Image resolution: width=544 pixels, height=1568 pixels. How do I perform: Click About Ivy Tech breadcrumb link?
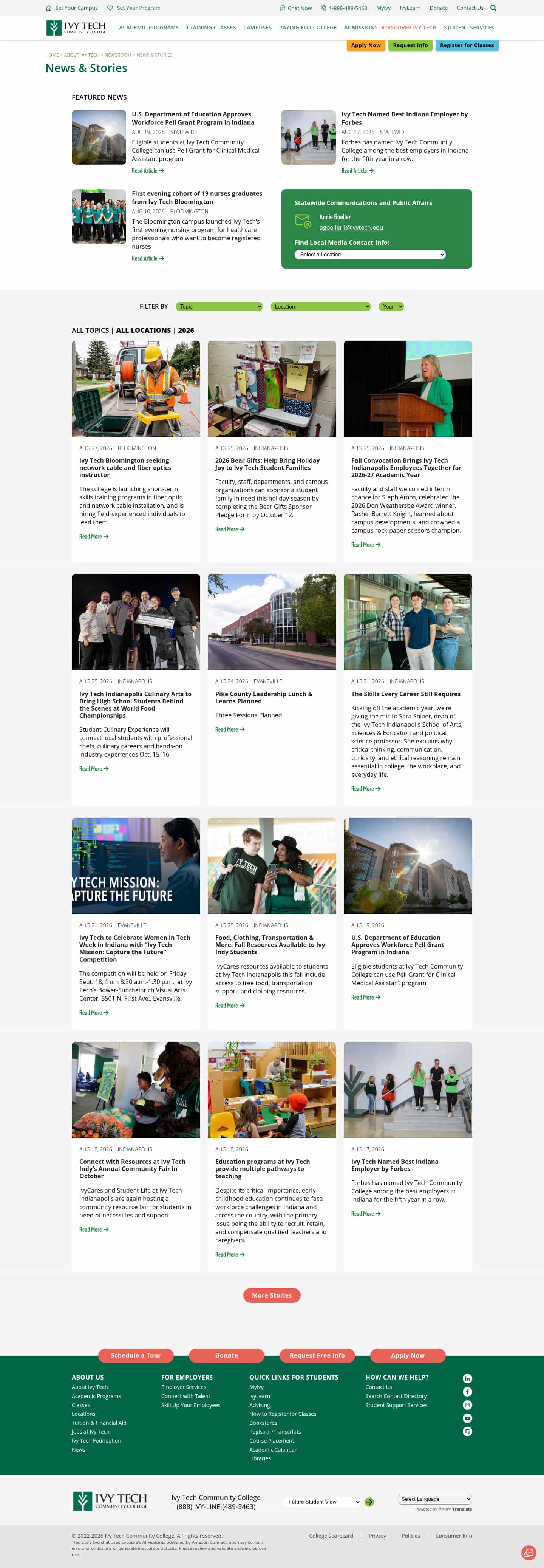(x=82, y=55)
